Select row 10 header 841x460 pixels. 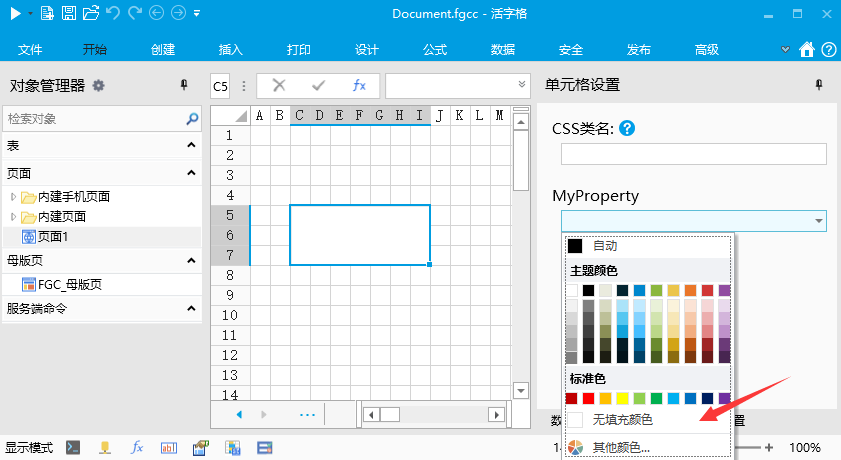(x=230, y=315)
